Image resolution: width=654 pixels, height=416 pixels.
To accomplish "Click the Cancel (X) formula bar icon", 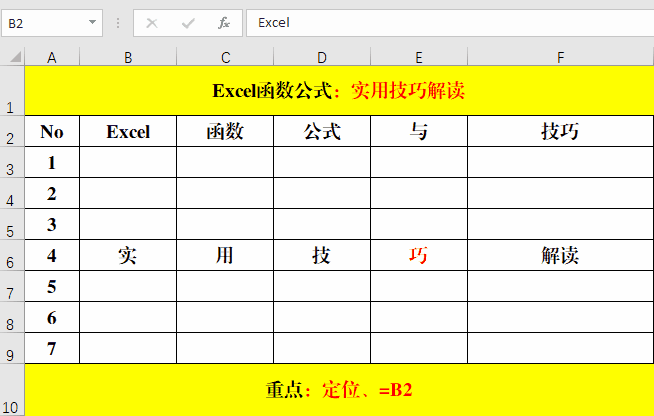I will point(152,23).
